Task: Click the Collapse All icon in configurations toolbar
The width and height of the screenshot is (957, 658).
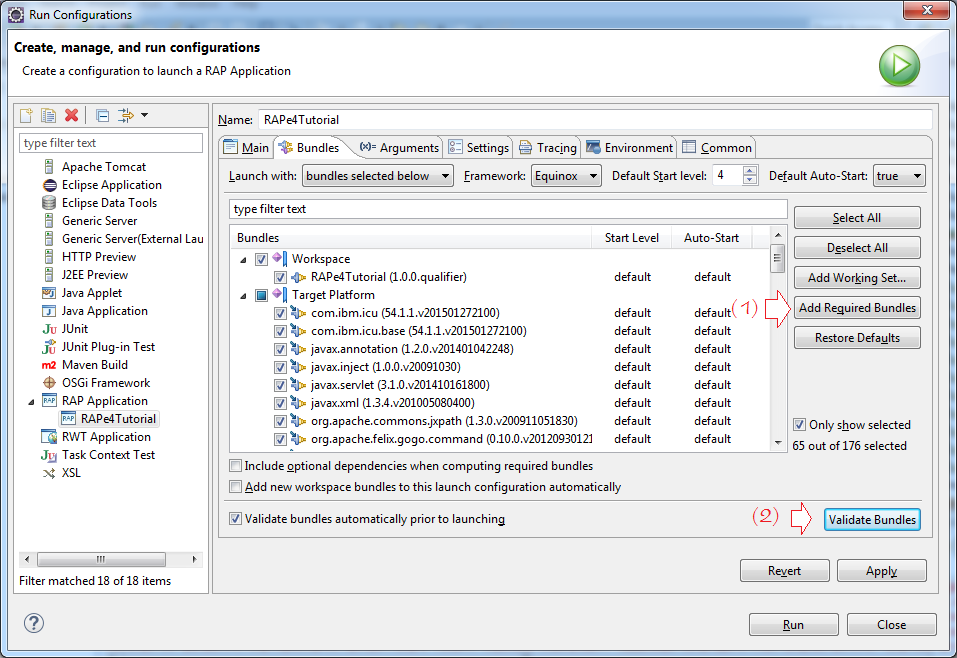Action: tap(103, 115)
